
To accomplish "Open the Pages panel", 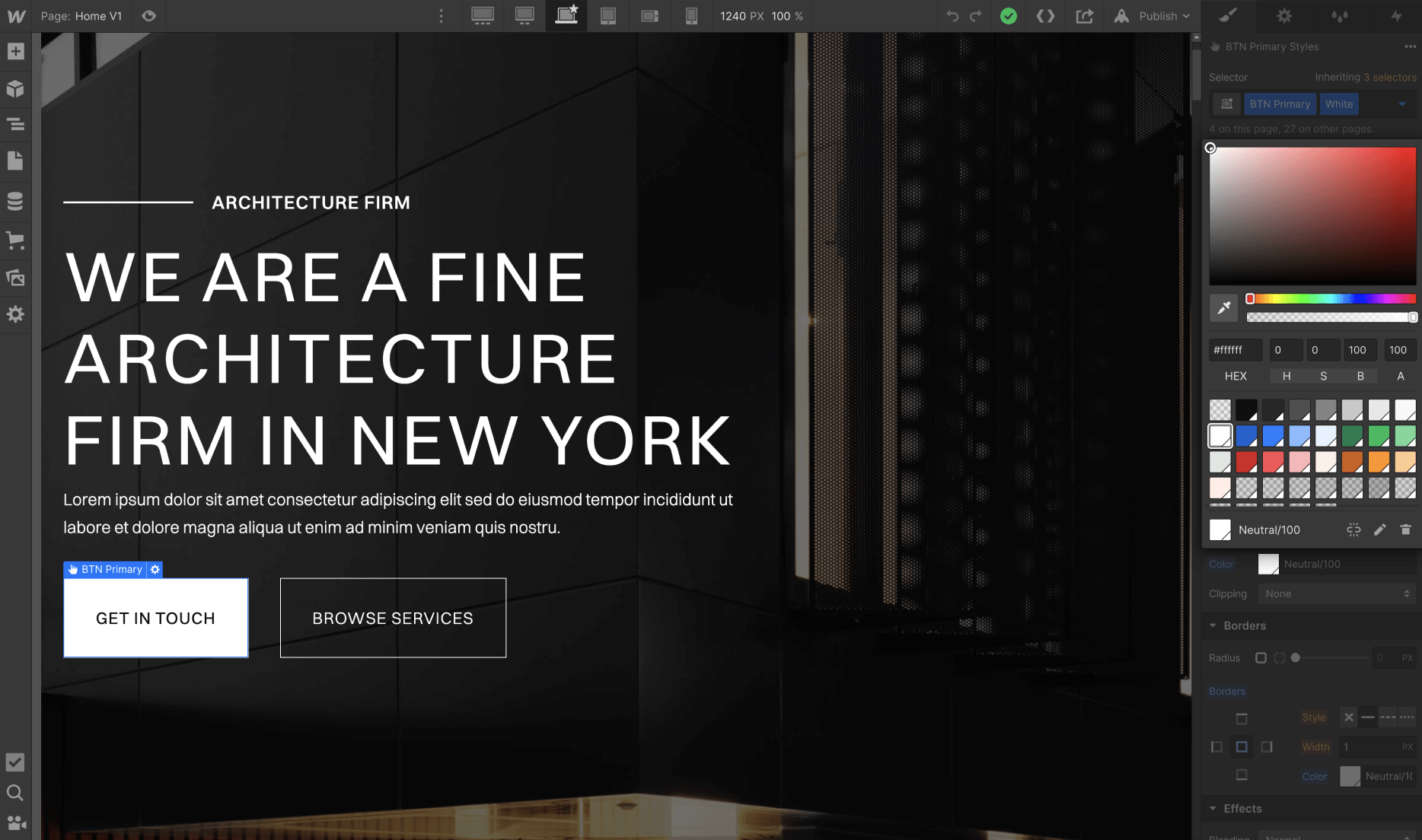I will [x=16, y=161].
